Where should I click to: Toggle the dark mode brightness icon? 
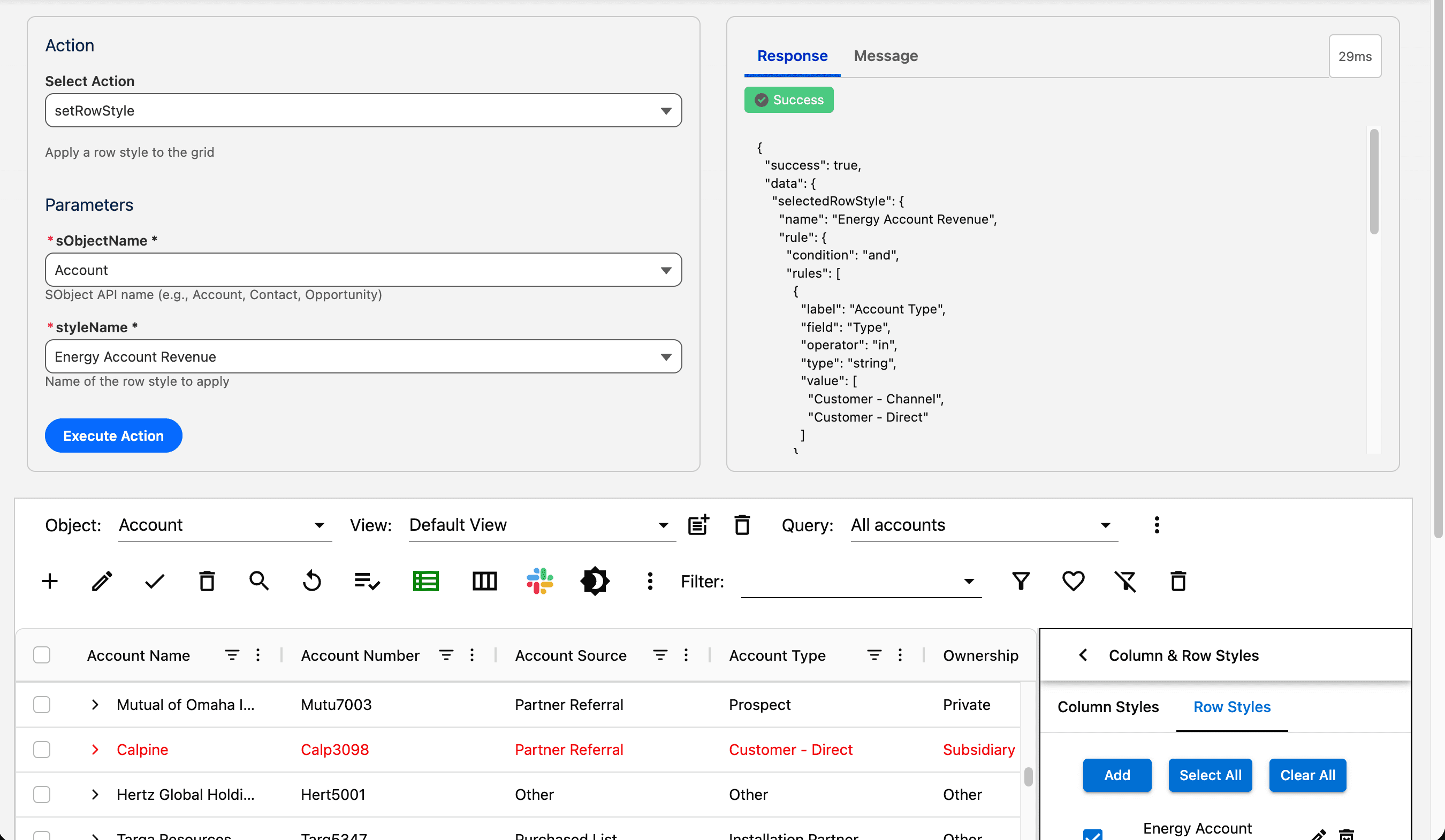pyautogui.click(x=595, y=581)
